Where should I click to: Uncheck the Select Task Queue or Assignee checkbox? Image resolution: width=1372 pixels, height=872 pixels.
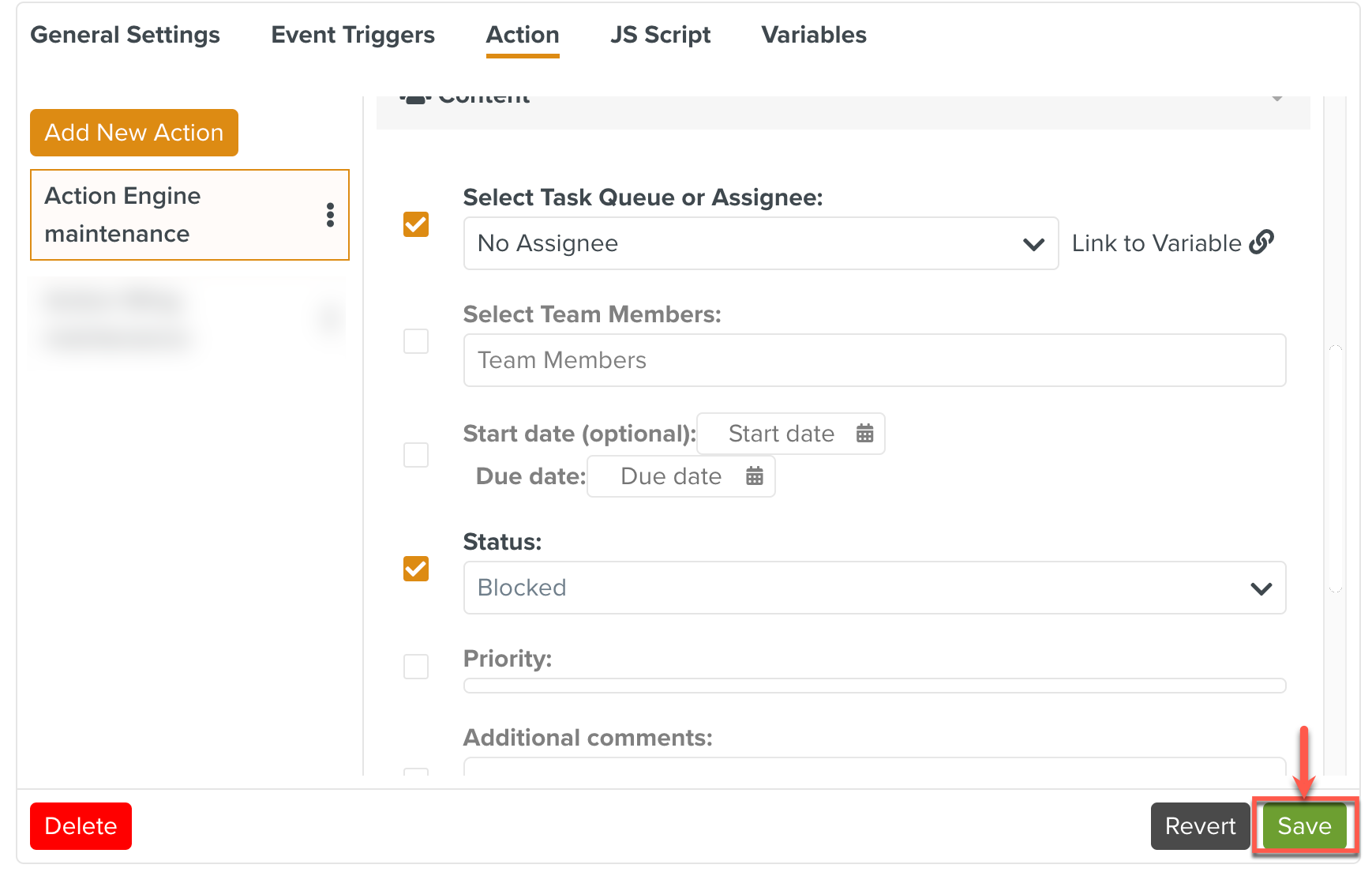click(416, 224)
